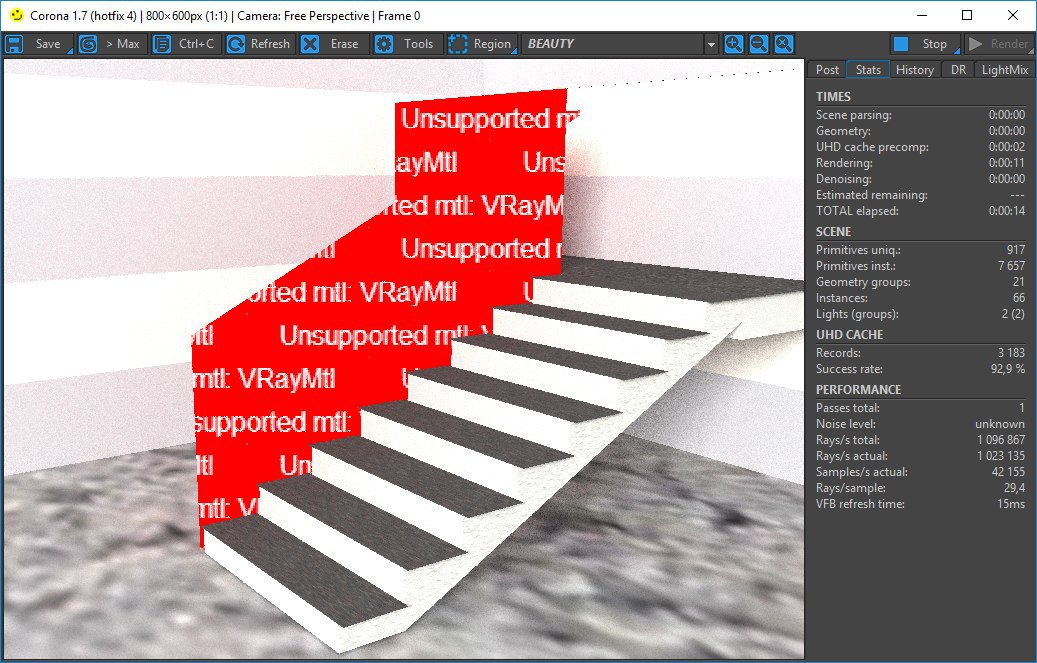Open the BEAUTY render element dropdown
Screen dimensions: 1037x663
point(620,44)
